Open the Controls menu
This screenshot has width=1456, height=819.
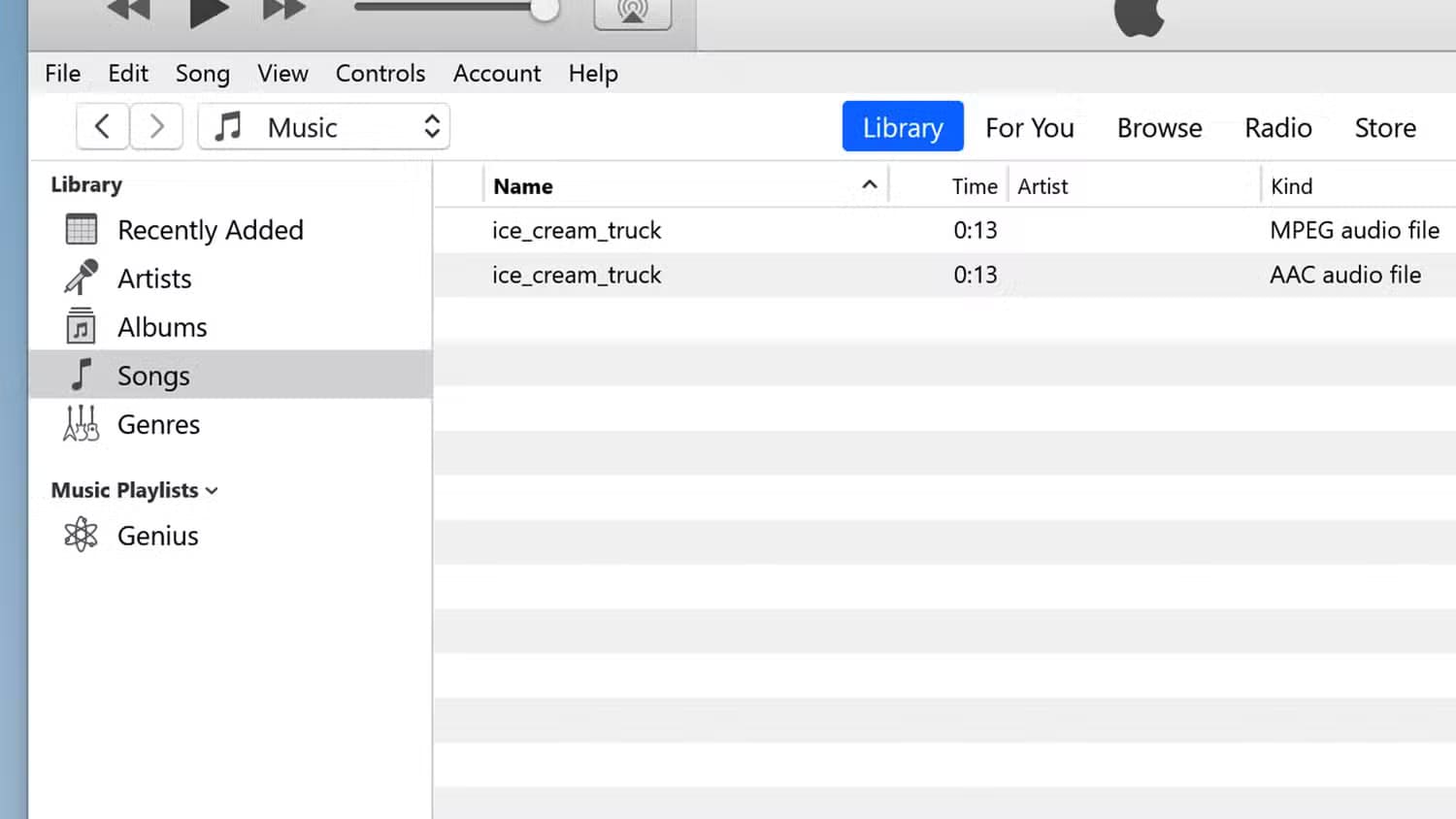click(x=380, y=74)
